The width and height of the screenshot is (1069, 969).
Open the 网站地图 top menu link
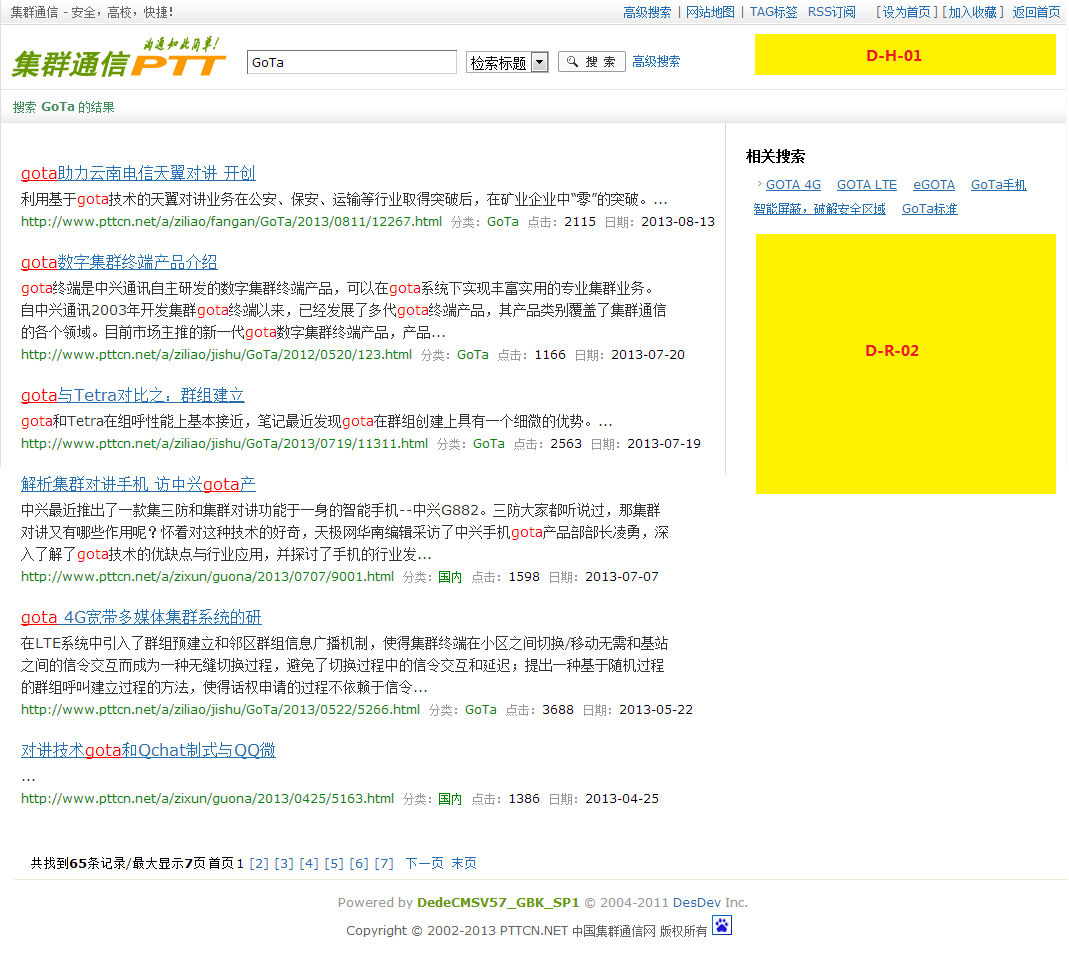click(x=710, y=12)
